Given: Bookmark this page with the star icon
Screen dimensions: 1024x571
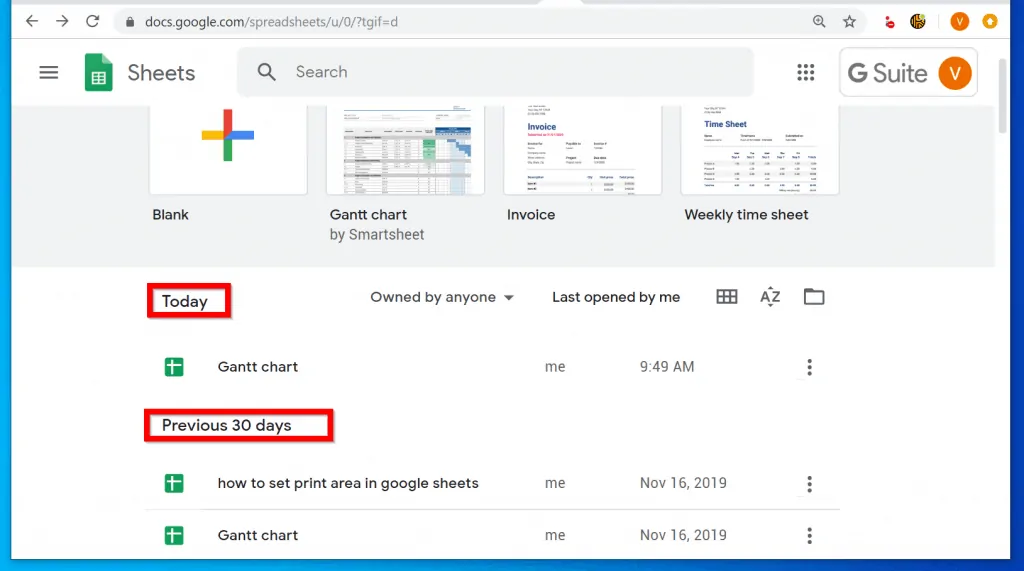Looking at the screenshot, I should 849,22.
